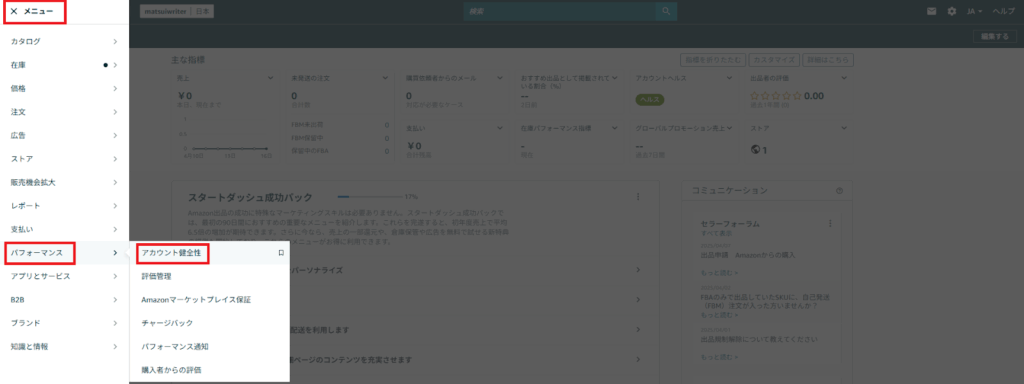Expand the パーソナライズ row chevron
The height and width of the screenshot is (384, 1024).
coord(638,270)
